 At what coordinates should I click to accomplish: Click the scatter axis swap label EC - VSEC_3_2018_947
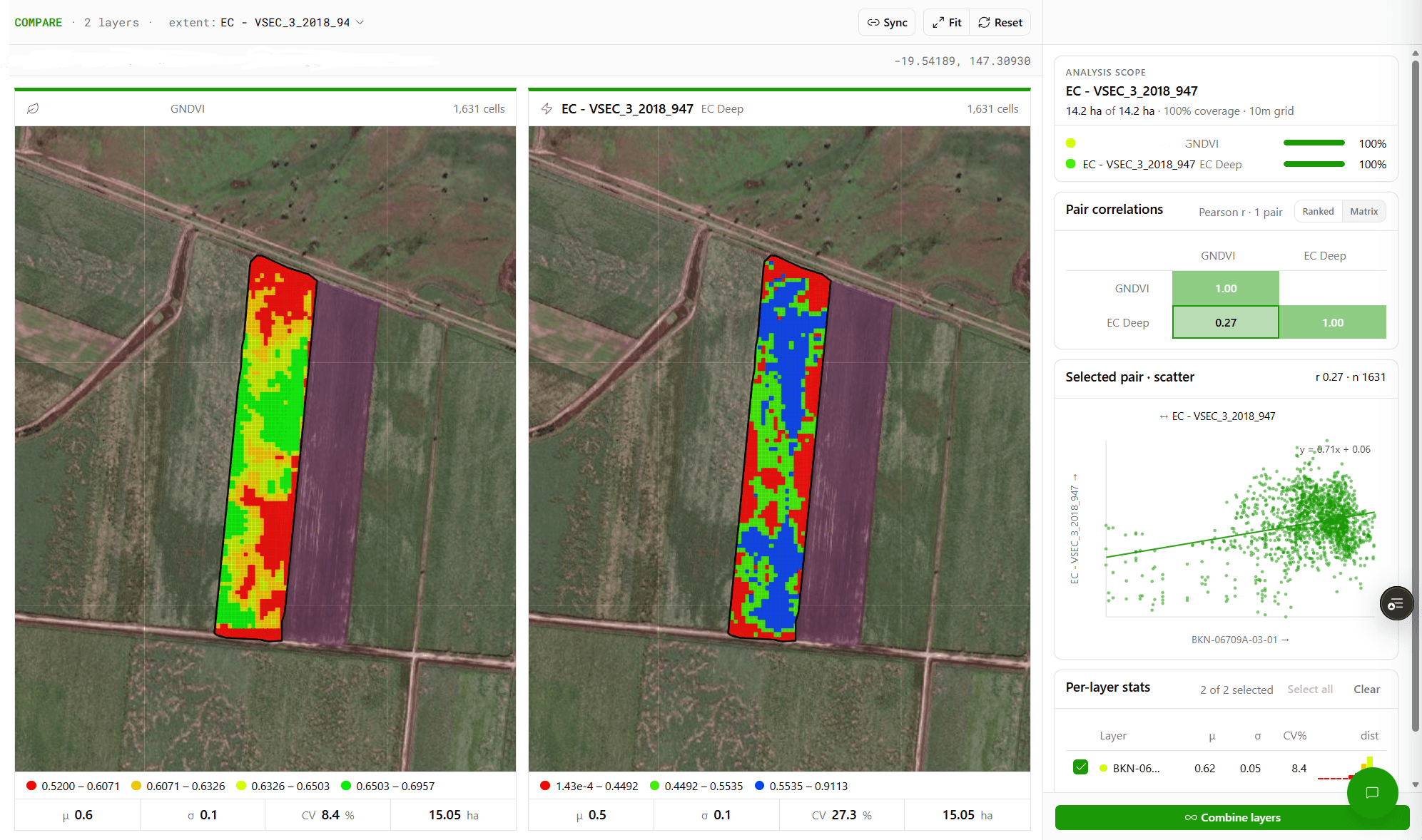pyautogui.click(x=1217, y=416)
